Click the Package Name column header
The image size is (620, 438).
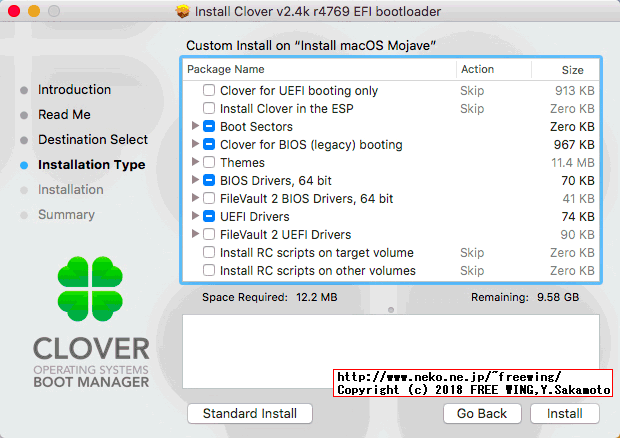click(319, 70)
